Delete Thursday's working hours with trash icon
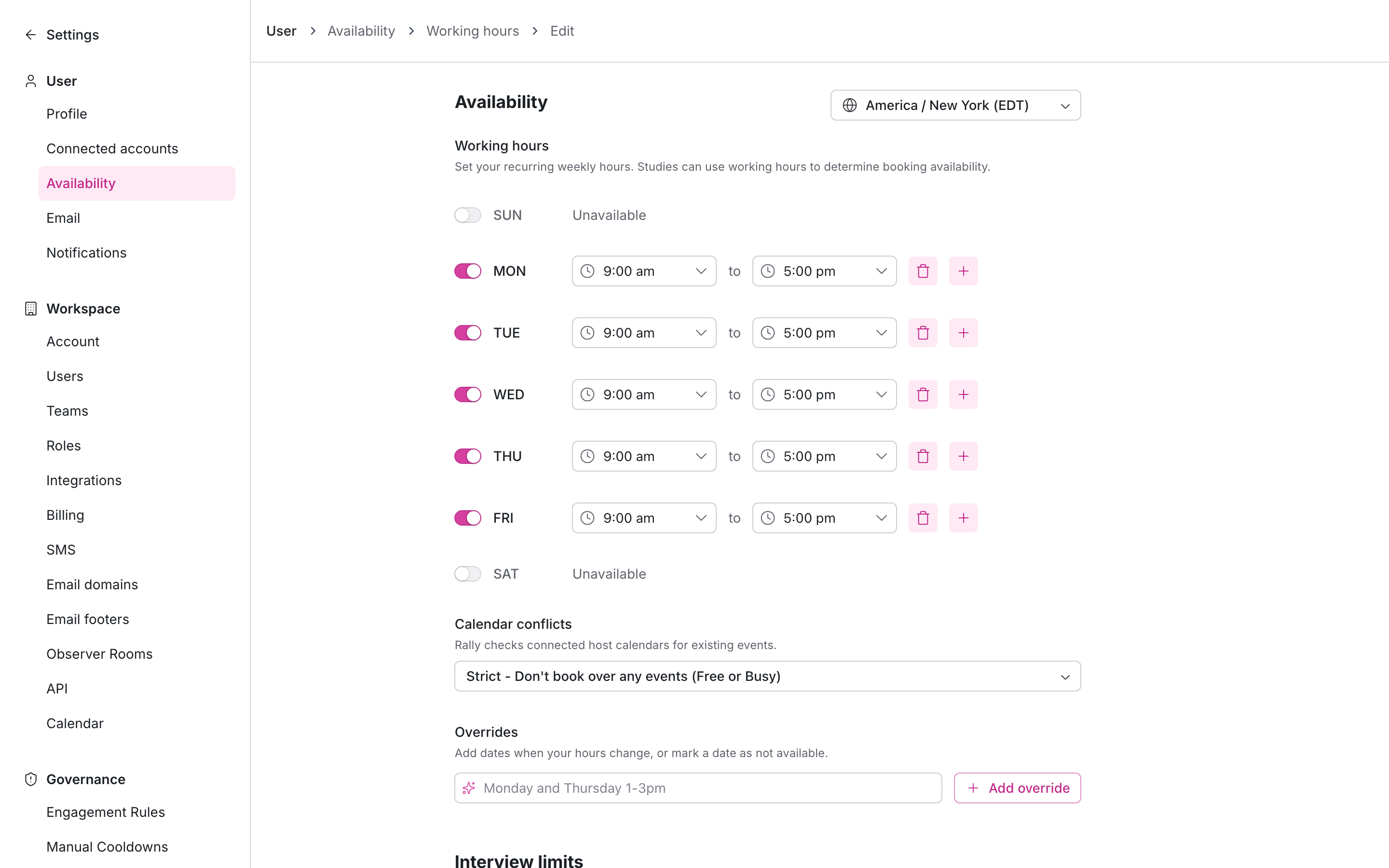This screenshot has height=868, width=1389. point(923,456)
